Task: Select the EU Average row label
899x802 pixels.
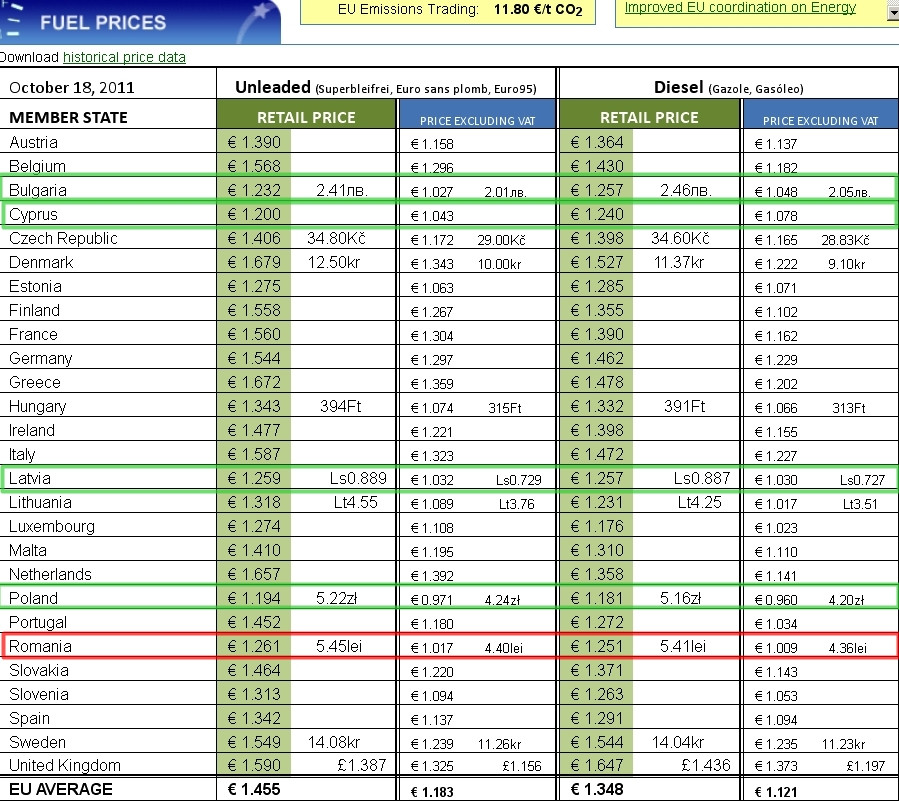Action: (x=61, y=789)
